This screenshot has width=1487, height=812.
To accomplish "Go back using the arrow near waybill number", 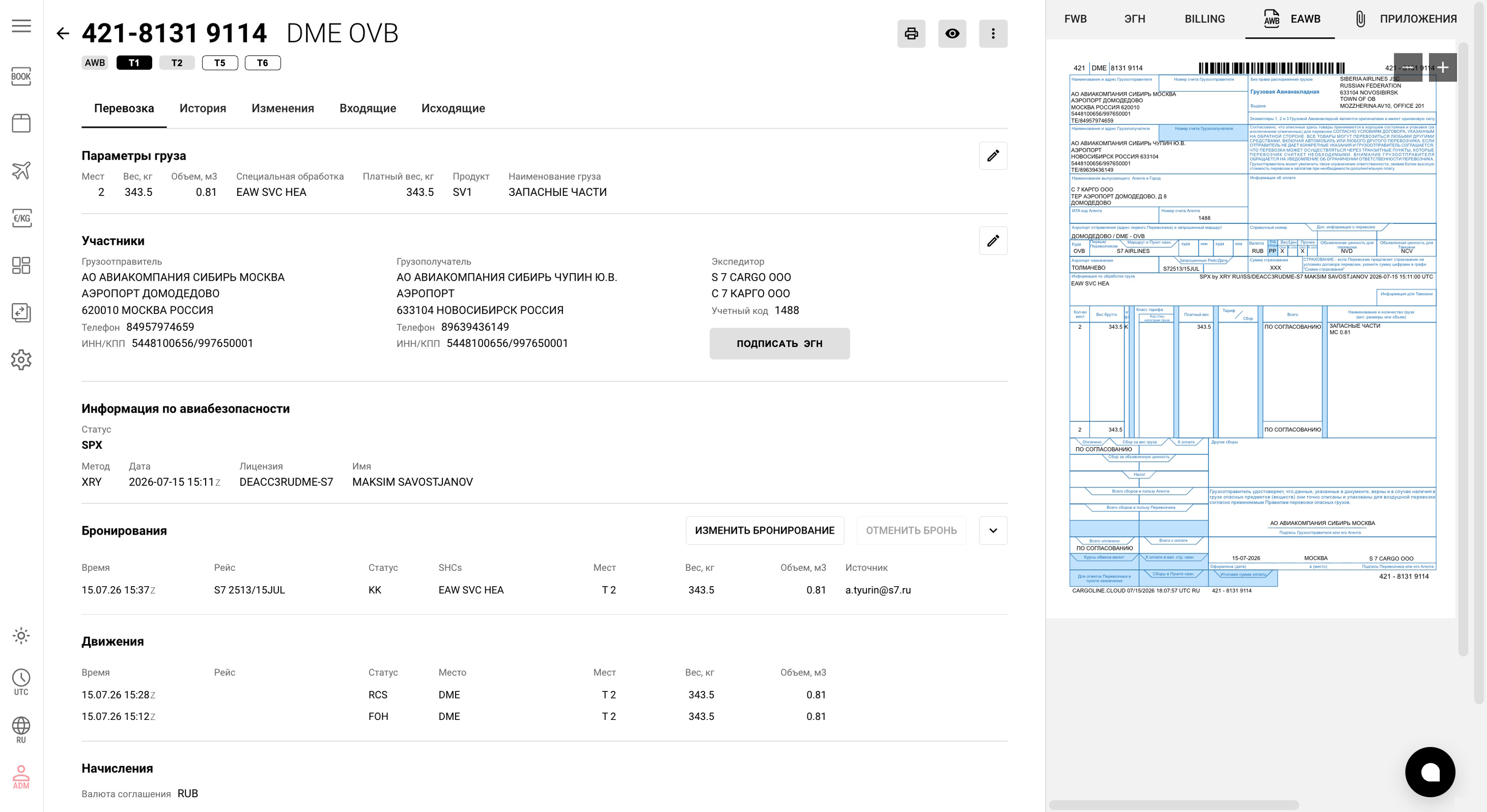I will (x=62, y=34).
